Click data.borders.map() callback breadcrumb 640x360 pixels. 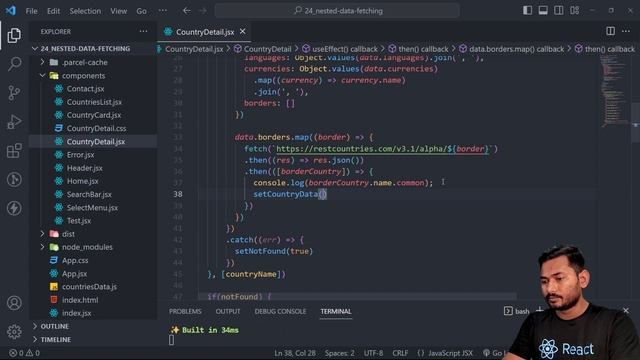pyautogui.click(x=511, y=49)
